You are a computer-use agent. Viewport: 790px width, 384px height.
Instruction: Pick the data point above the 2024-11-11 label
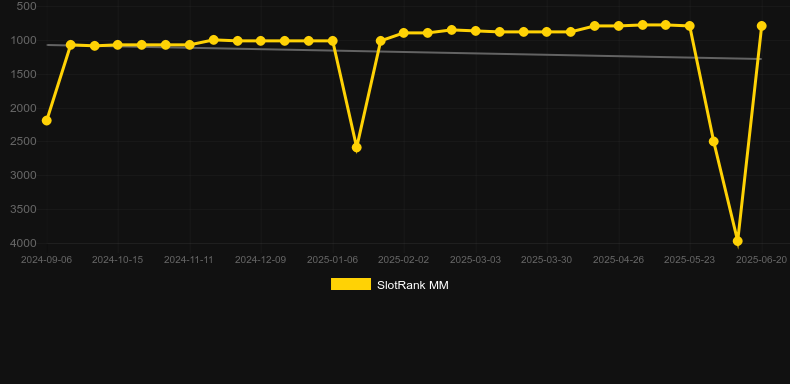tap(189, 45)
